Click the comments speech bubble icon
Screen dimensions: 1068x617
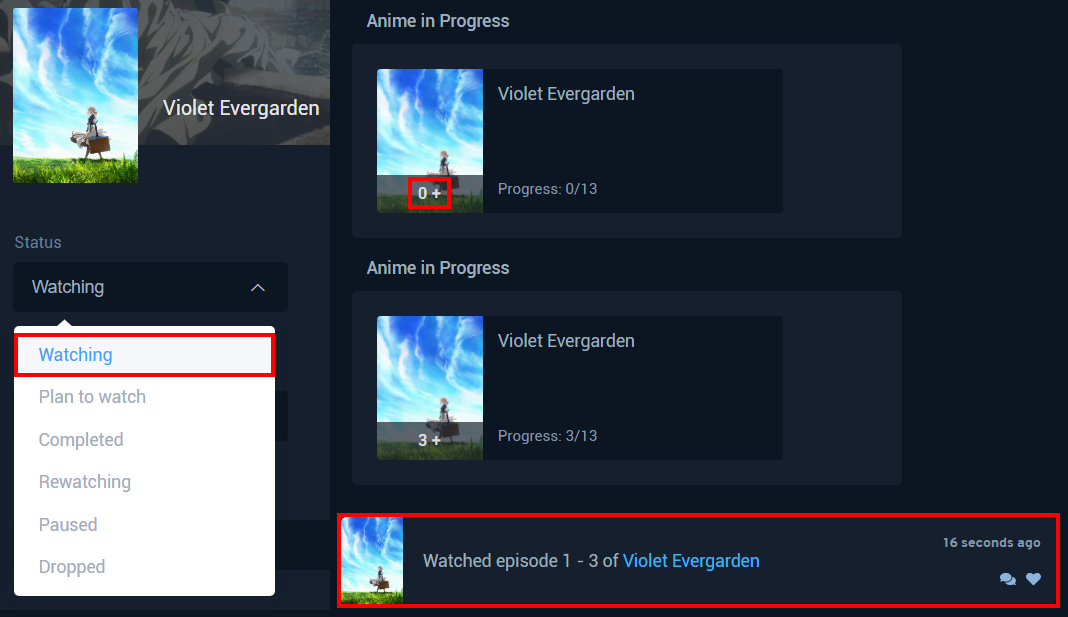(1007, 579)
